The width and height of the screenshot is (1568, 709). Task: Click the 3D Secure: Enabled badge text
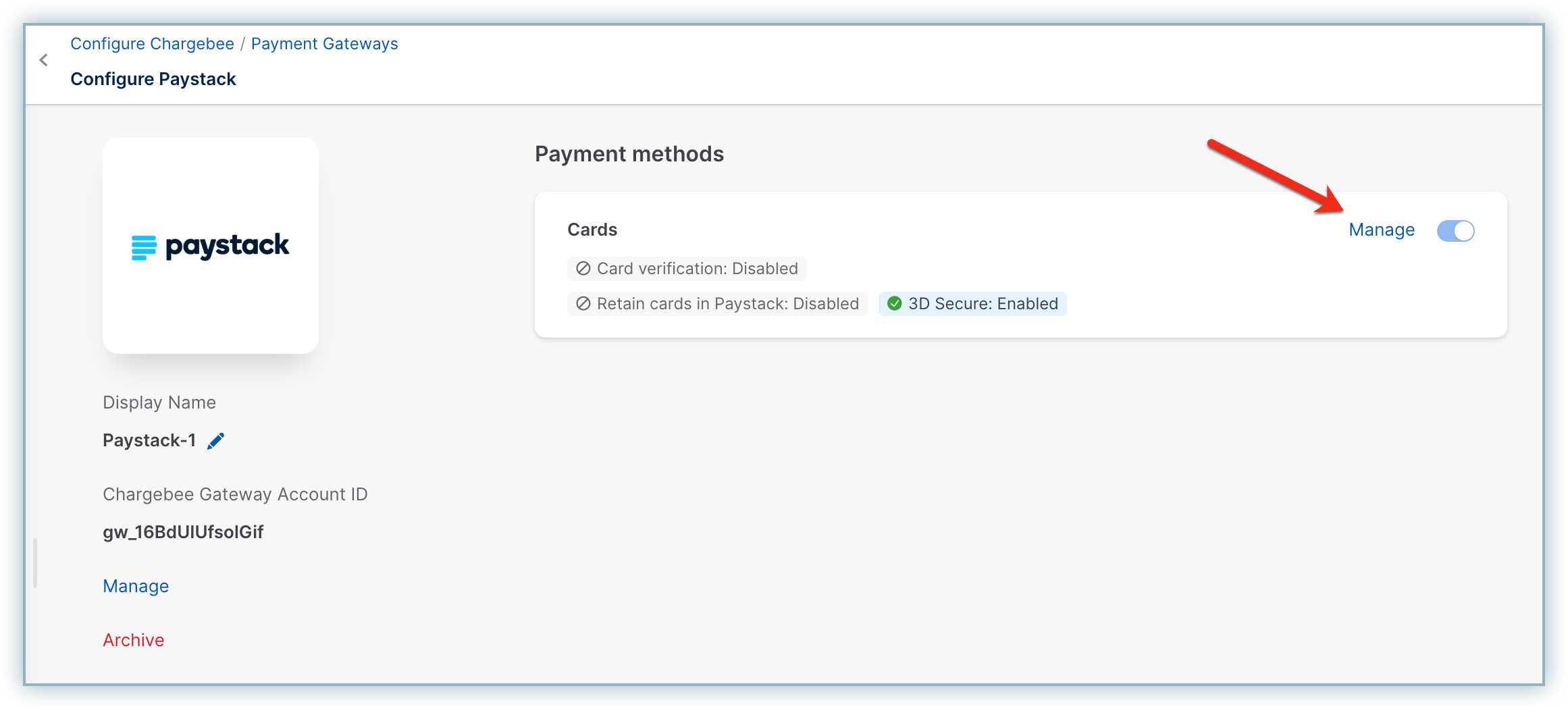pos(983,304)
